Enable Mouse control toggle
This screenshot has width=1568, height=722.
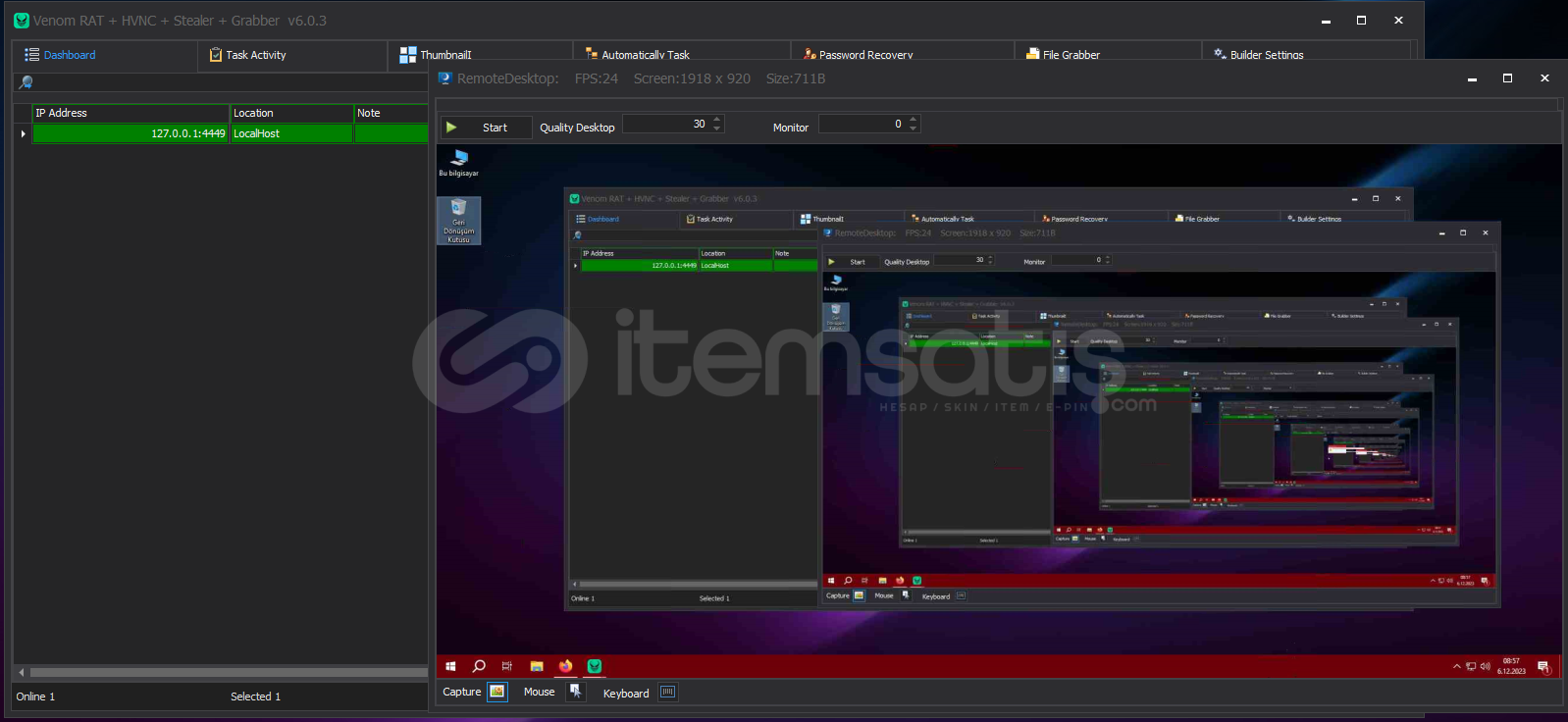(575, 692)
